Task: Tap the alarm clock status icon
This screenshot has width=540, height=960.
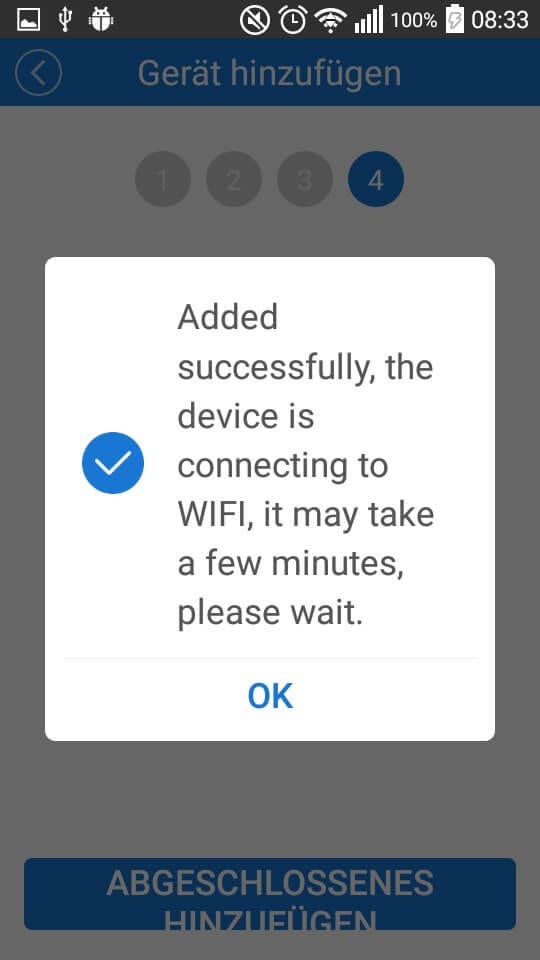Action: click(293, 20)
